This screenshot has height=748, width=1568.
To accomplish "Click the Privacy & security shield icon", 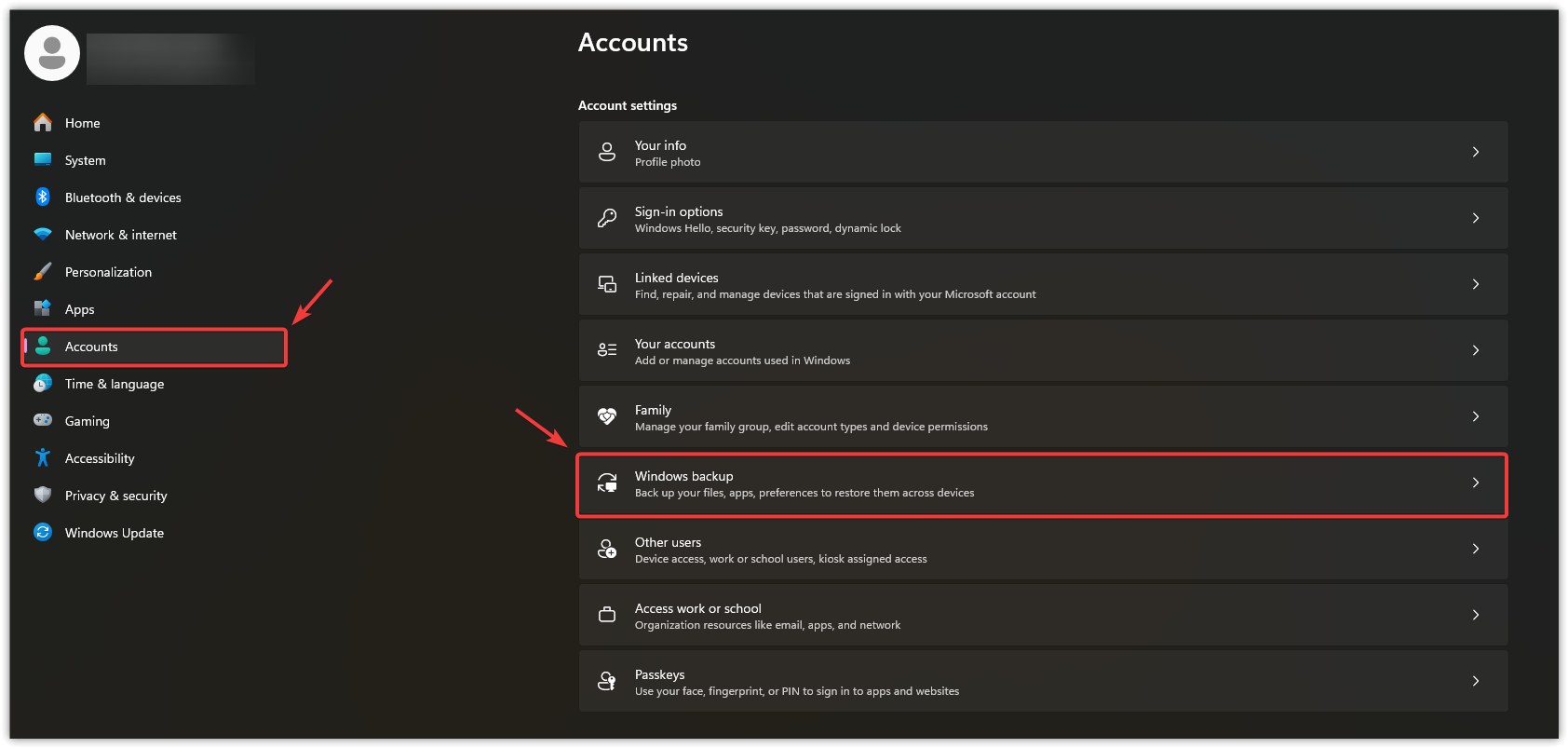I will tap(43, 496).
